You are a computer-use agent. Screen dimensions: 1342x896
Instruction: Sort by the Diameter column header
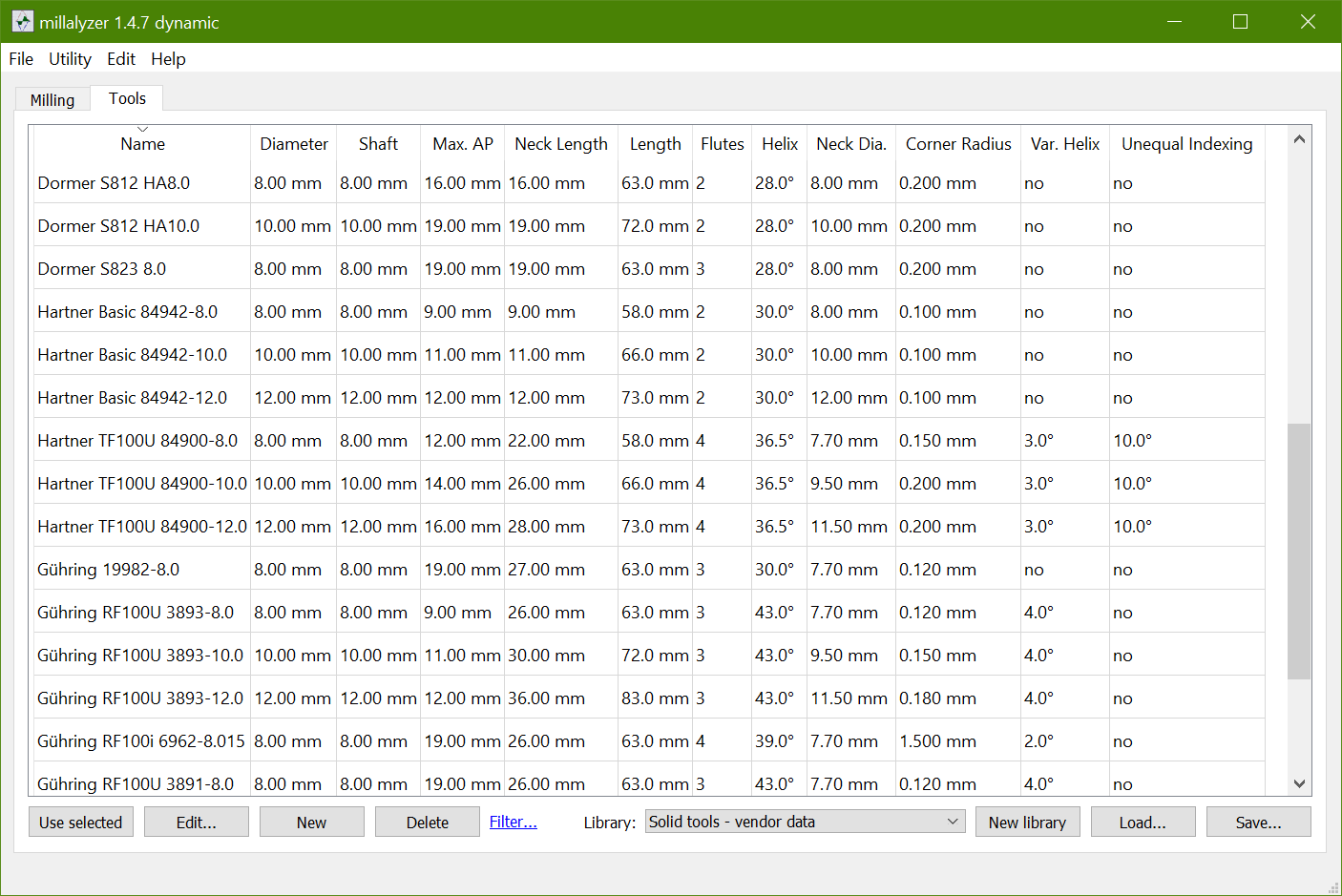(x=294, y=144)
